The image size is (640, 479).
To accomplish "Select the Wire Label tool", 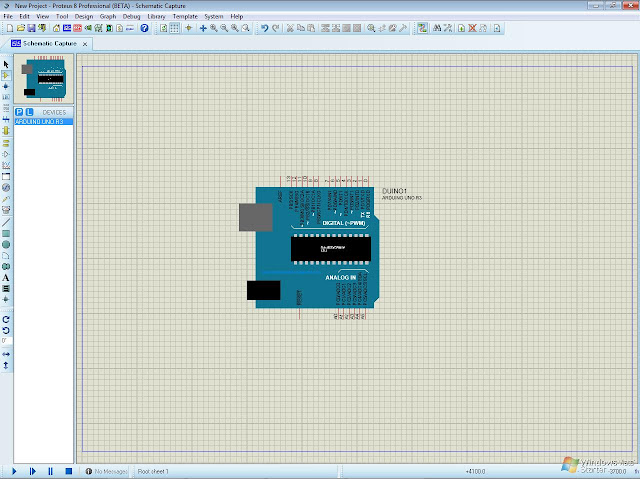I will click(6, 97).
